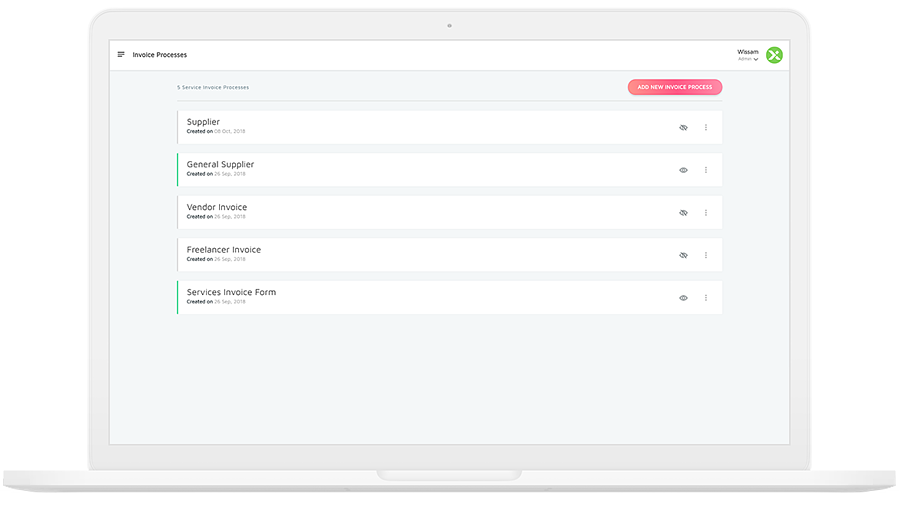This screenshot has width=899, height=507.
Task: Open the General Supplier invoice process
Action: 220,164
